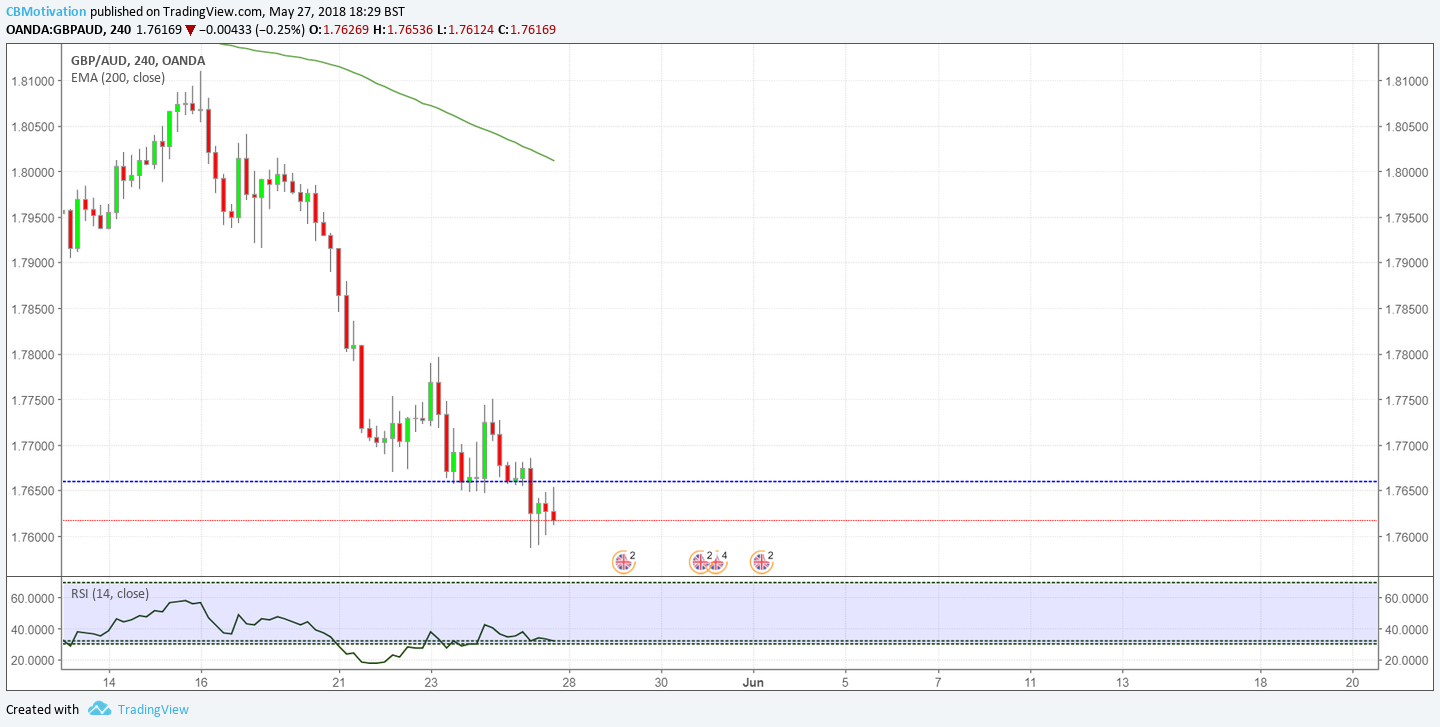The height and width of the screenshot is (727, 1440).
Task: Open the UK event icon between dates 28 and 30
Action: pyautogui.click(x=623, y=562)
